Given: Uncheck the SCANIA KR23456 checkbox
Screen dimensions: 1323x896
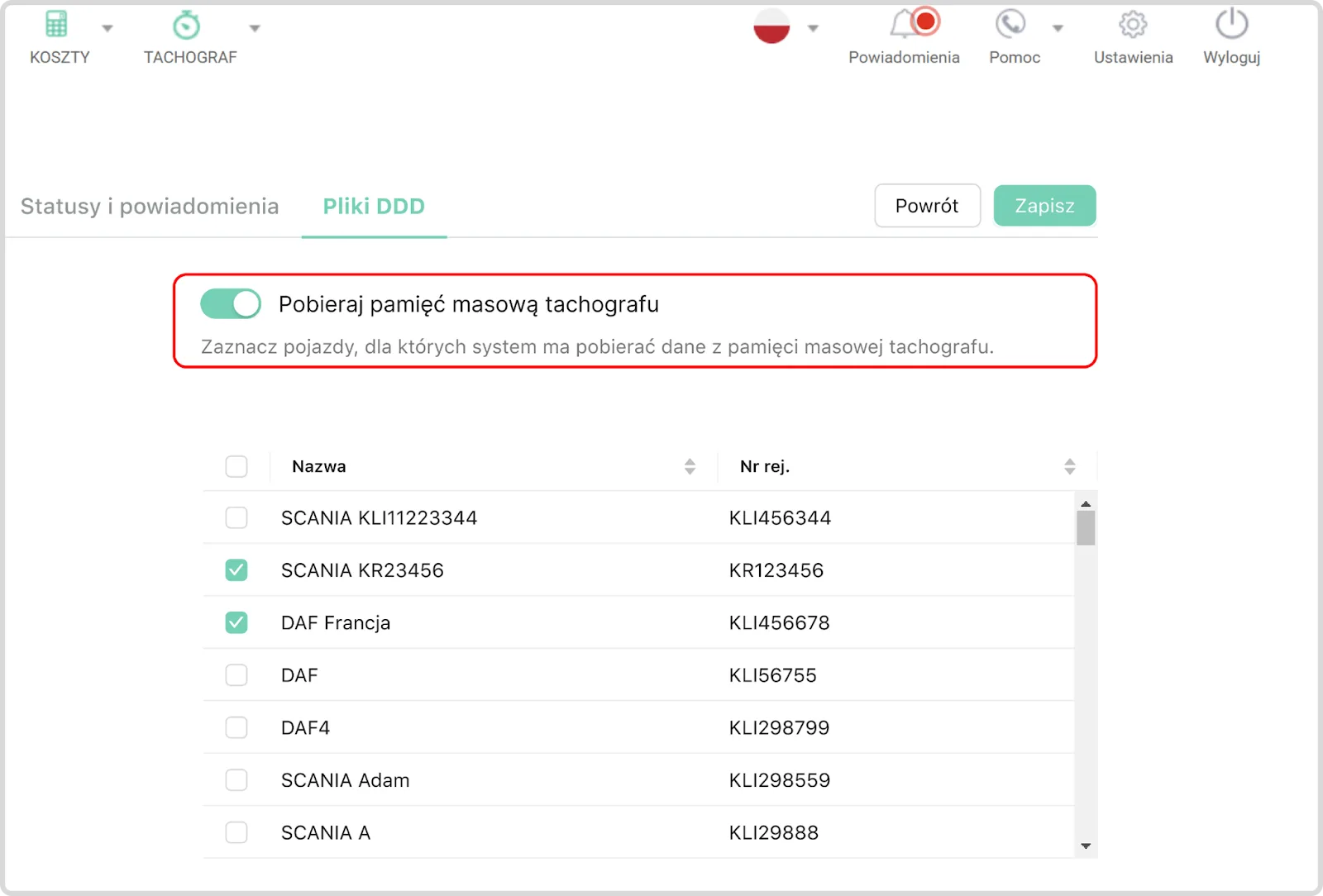Looking at the screenshot, I should 236,570.
